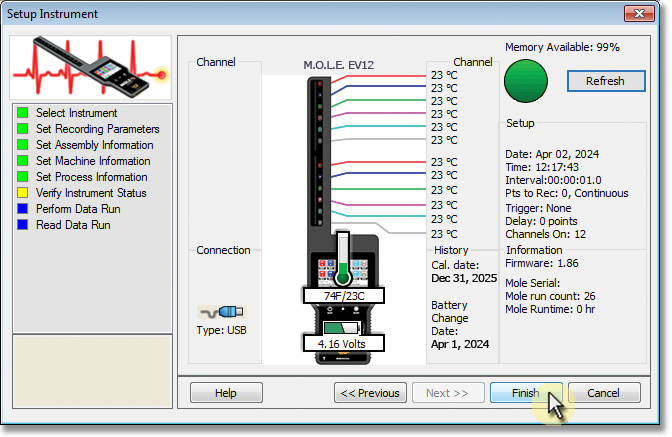
Task: Click the Cancel button
Action: pyautogui.click(x=604, y=392)
